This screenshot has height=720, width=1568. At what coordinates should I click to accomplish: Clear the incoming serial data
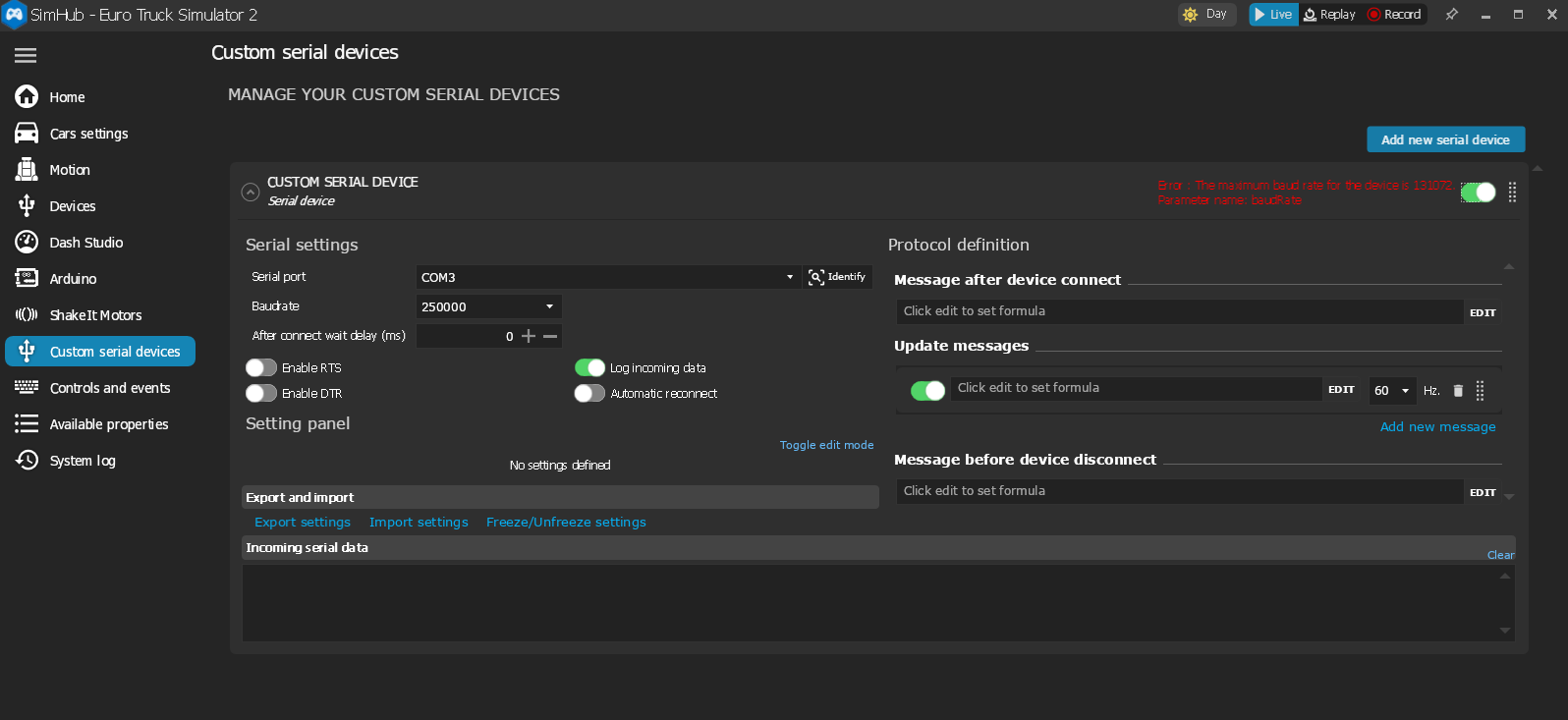click(1500, 555)
